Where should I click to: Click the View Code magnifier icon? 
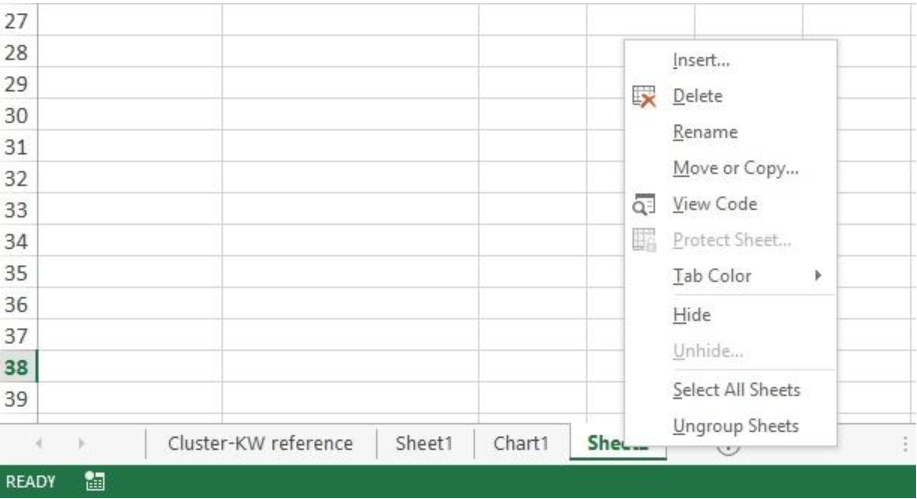click(x=644, y=204)
